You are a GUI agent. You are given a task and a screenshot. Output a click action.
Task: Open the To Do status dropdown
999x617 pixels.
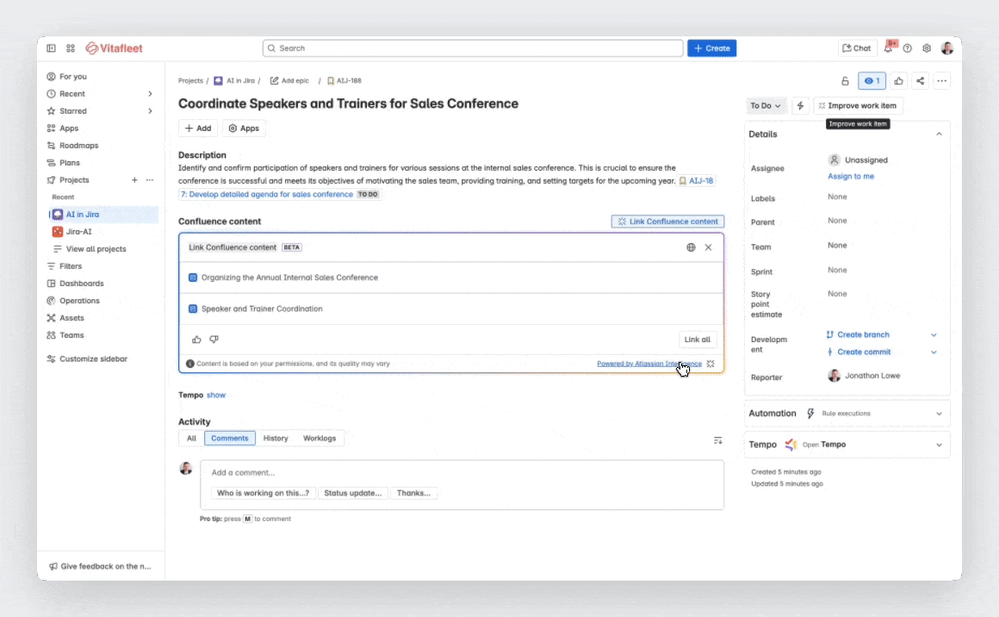coord(765,106)
